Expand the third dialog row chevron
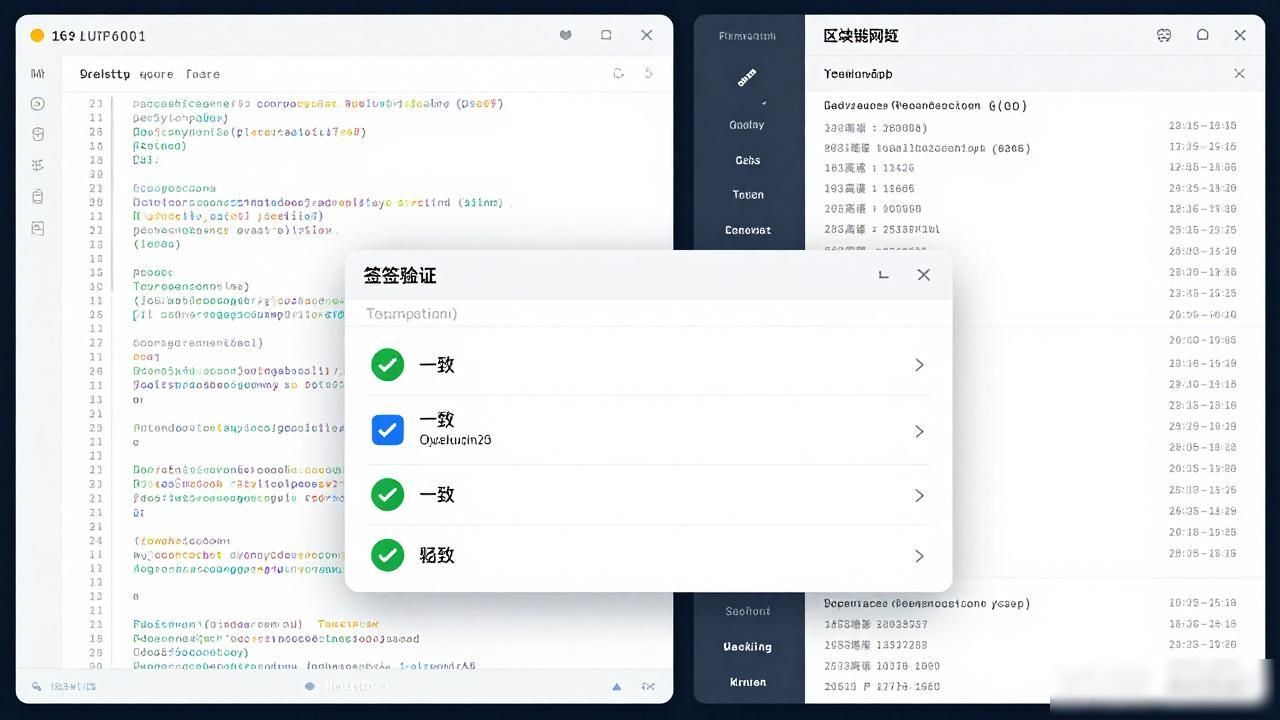This screenshot has height=720, width=1280. coord(919,495)
